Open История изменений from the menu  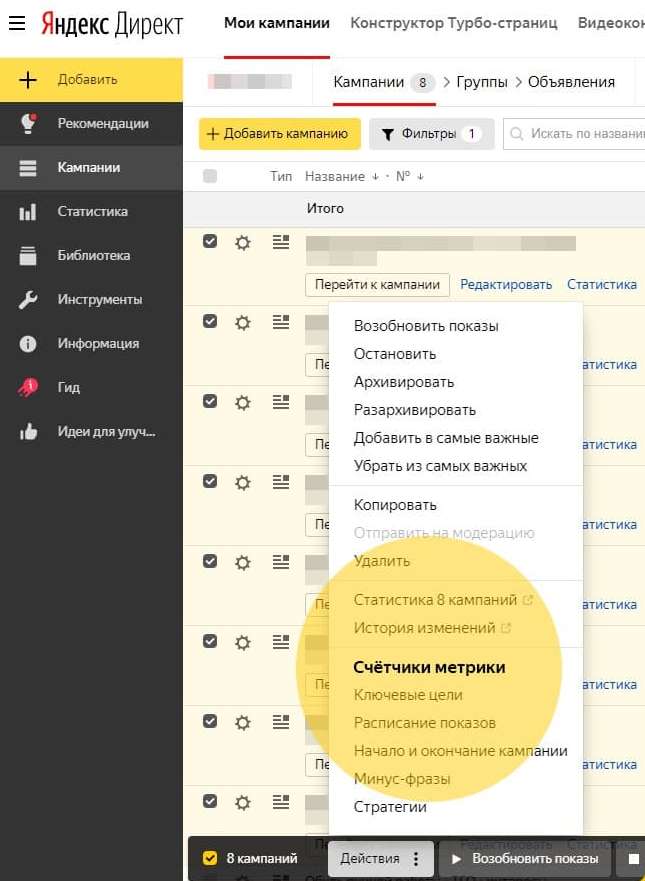coord(425,628)
